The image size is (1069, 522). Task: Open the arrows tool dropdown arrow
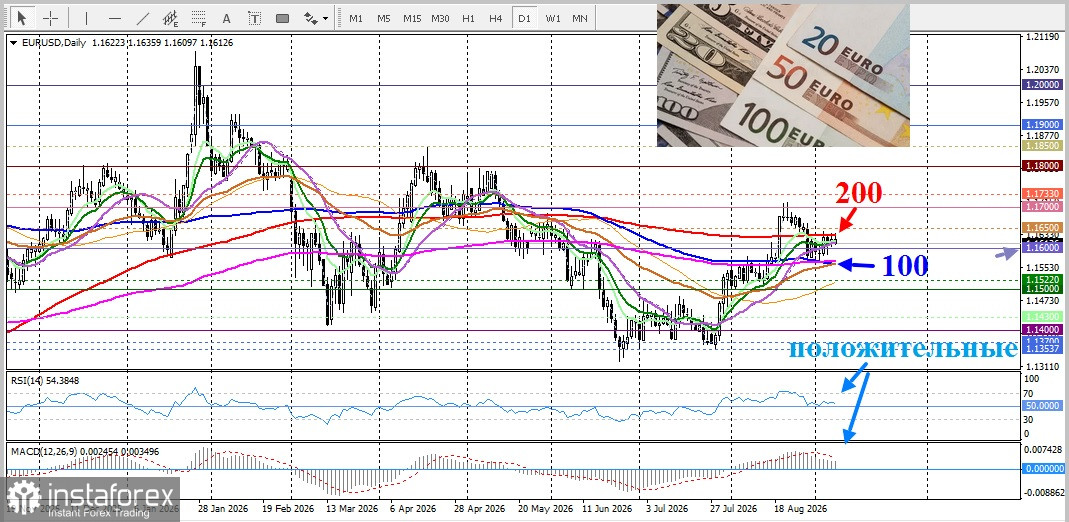click(326, 18)
